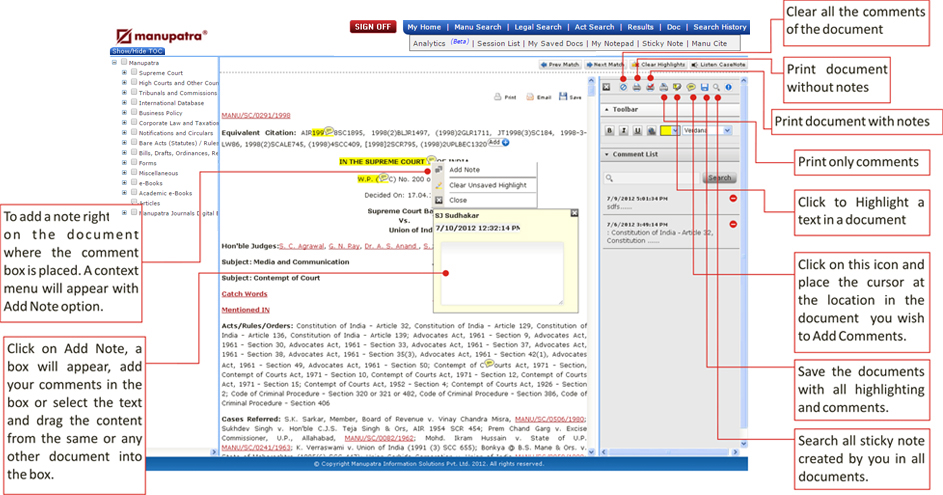Click inside the comment list search field

(x=652, y=178)
